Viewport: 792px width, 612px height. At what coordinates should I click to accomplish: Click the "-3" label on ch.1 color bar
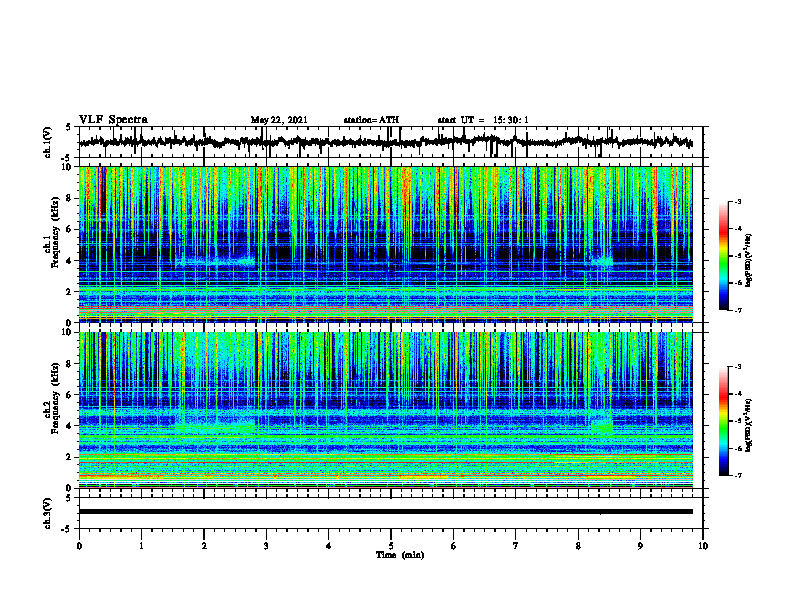737,201
